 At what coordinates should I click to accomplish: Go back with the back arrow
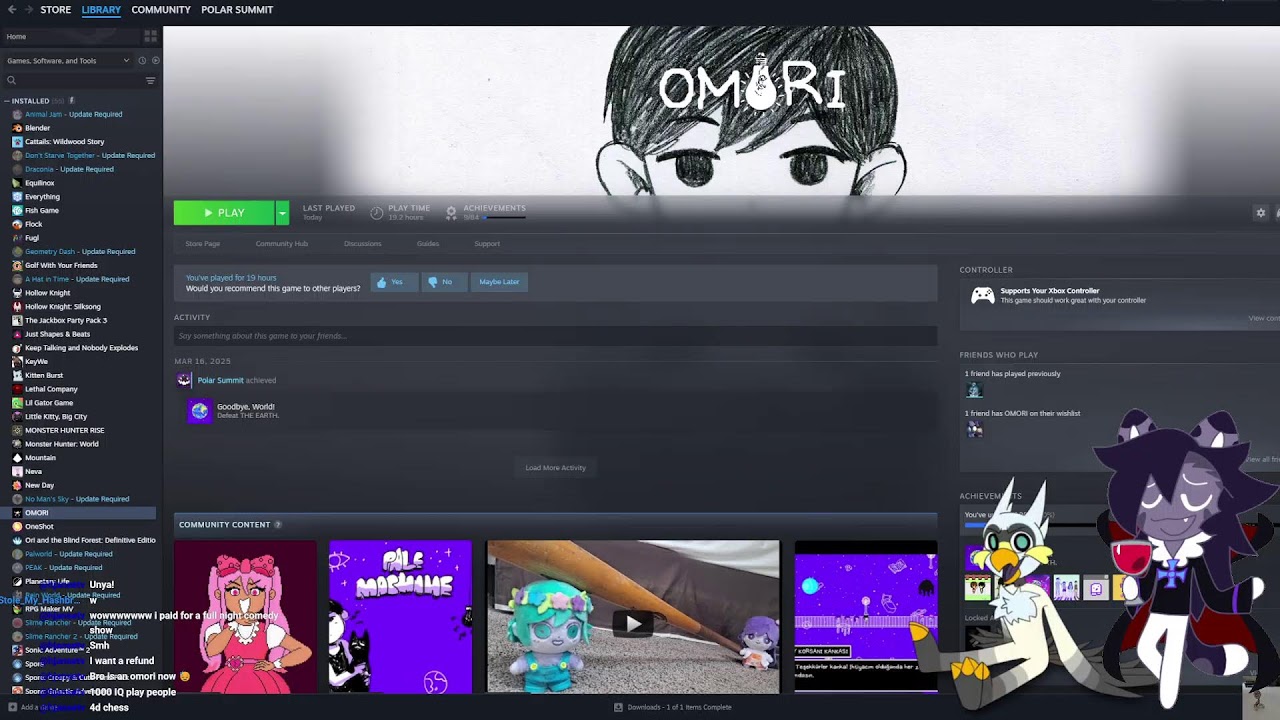click(12, 9)
